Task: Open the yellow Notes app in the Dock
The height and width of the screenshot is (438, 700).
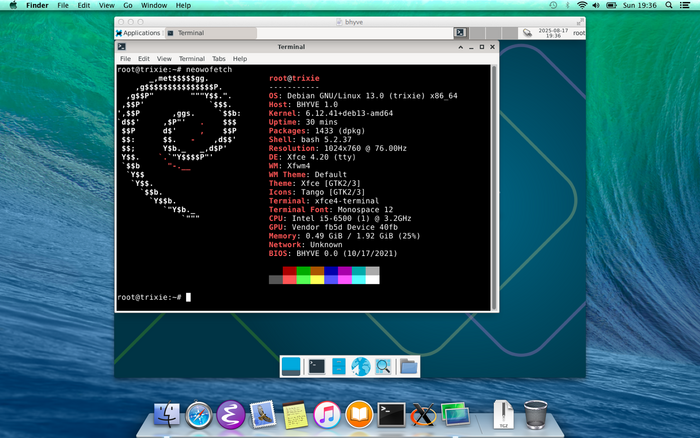Action: click(295, 415)
